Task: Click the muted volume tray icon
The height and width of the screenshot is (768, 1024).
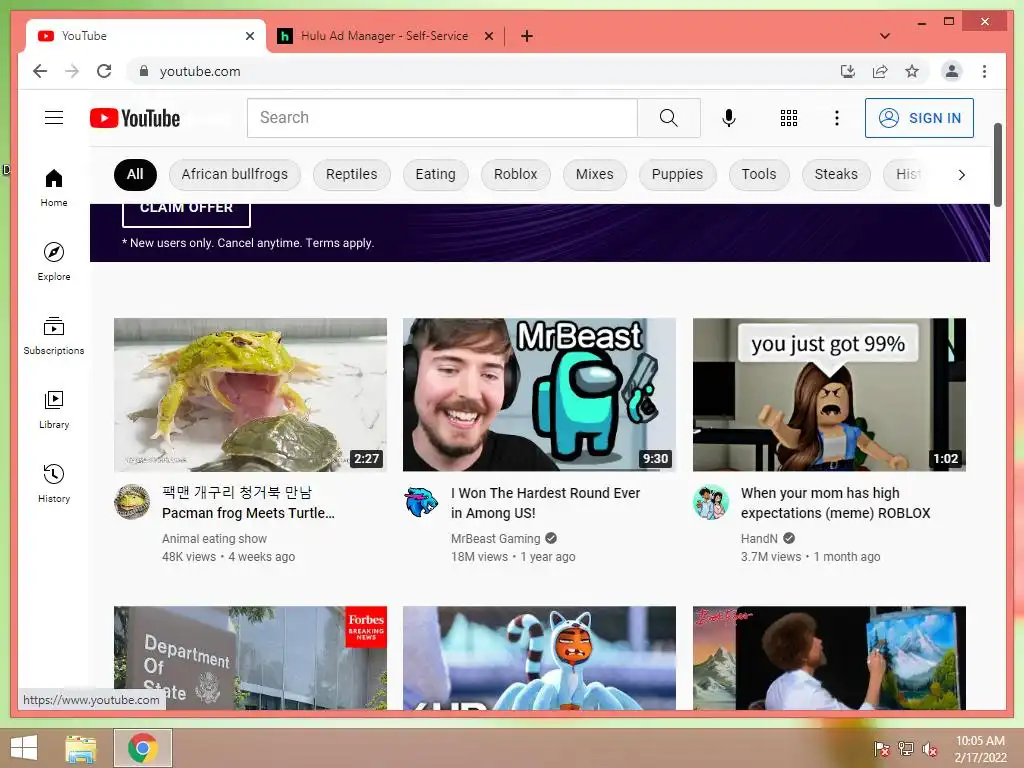Action: [929, 749]
